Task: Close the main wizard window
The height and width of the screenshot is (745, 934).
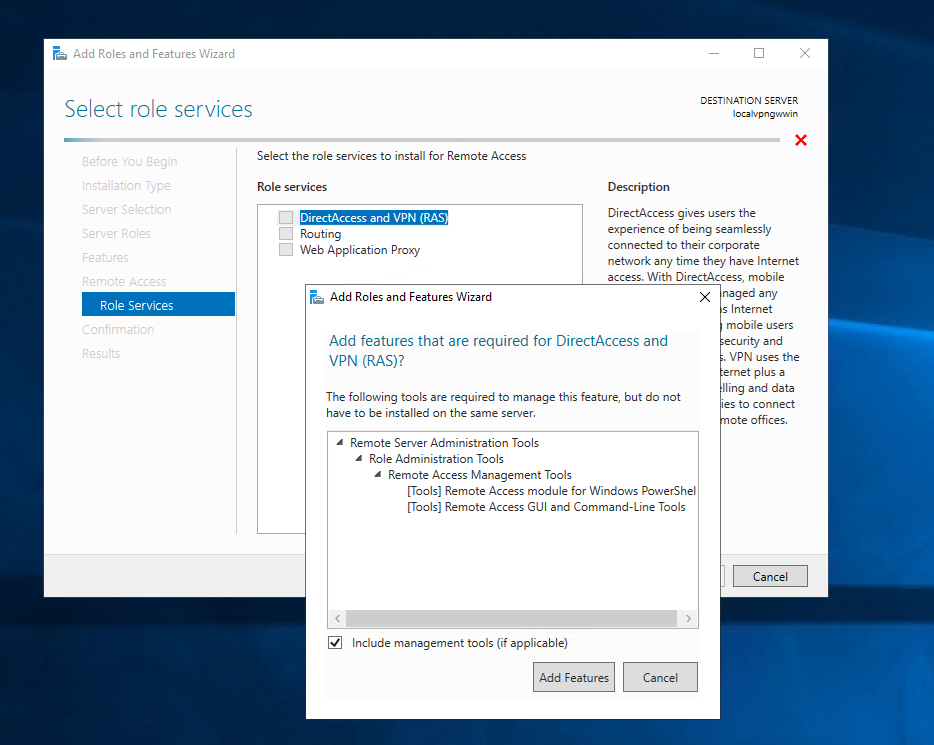Action: click(x=805, y=54)
